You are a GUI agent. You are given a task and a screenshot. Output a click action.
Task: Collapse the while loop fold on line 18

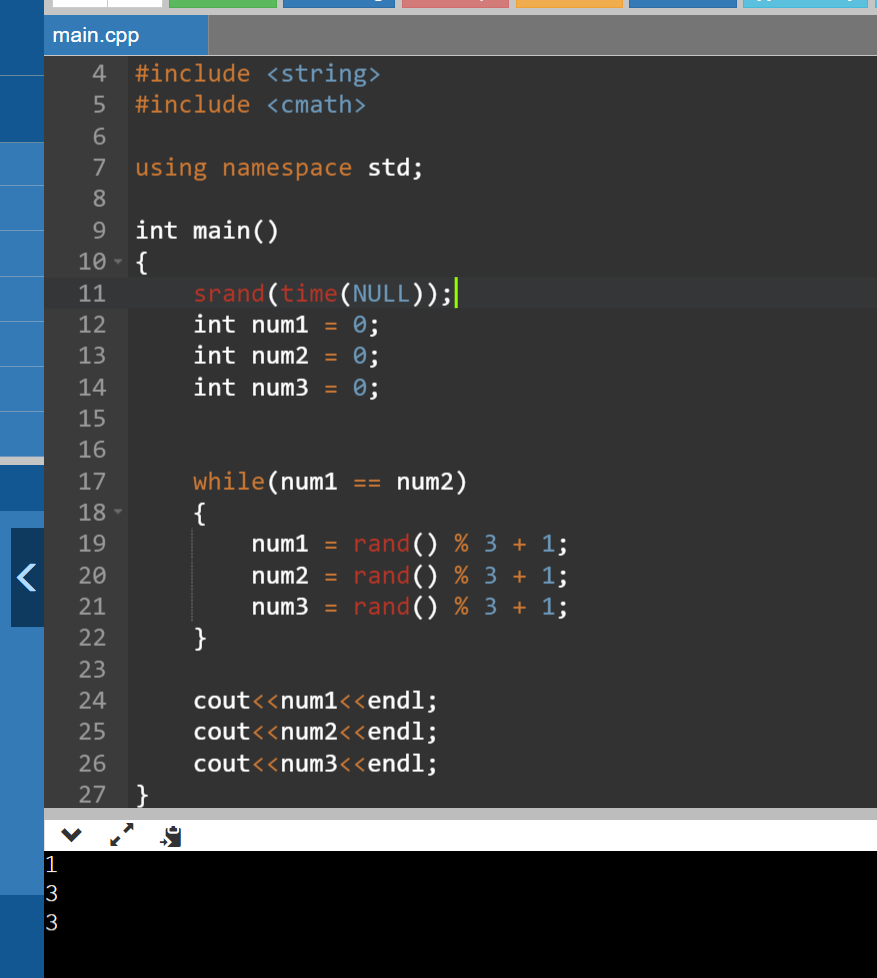coord(118,512)
